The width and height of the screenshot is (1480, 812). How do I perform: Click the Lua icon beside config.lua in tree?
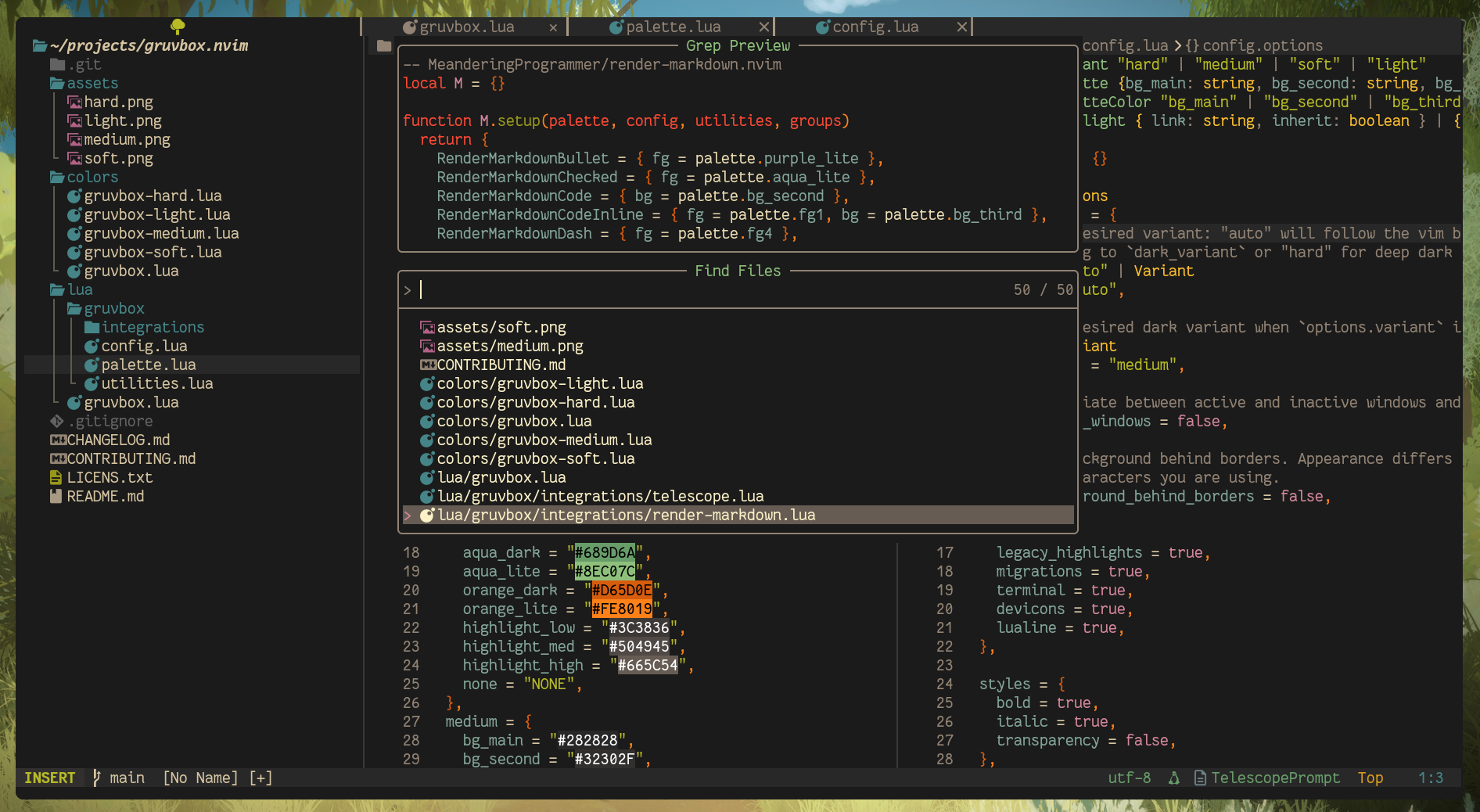[92, 347]
